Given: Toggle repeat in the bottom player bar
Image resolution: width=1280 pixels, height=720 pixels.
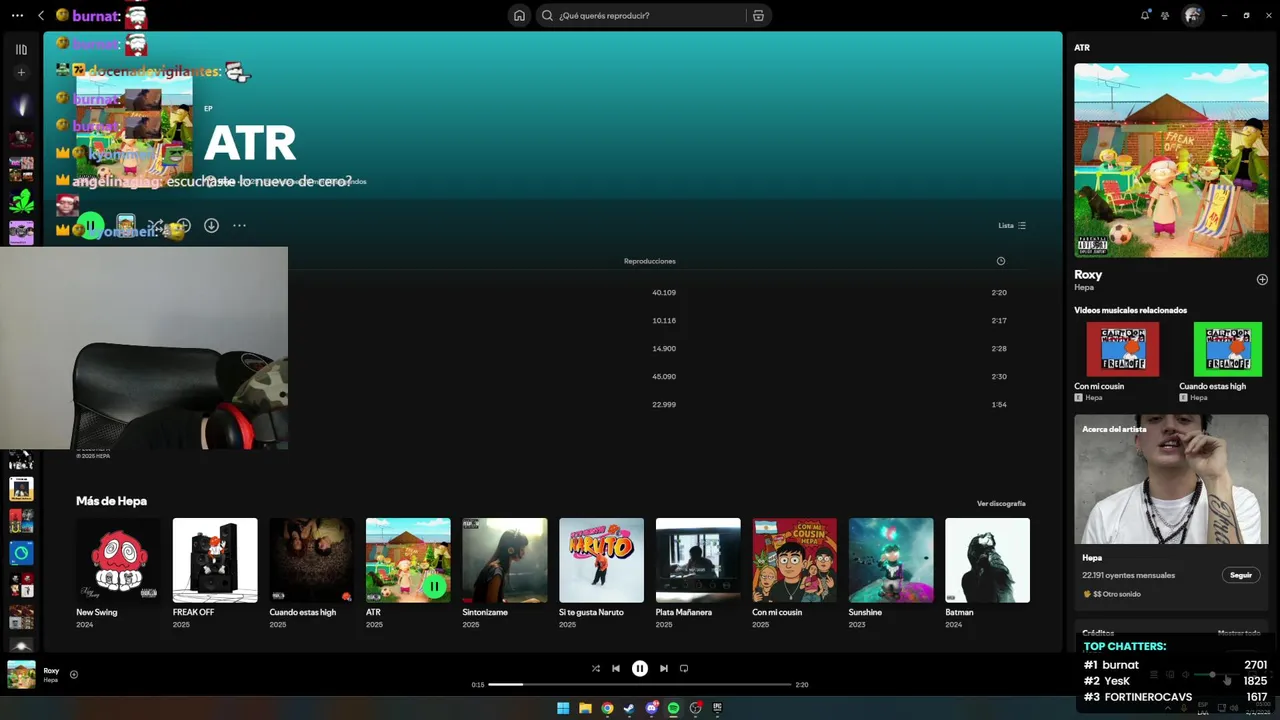Looking at the screenshot, I should pos(684,668).
